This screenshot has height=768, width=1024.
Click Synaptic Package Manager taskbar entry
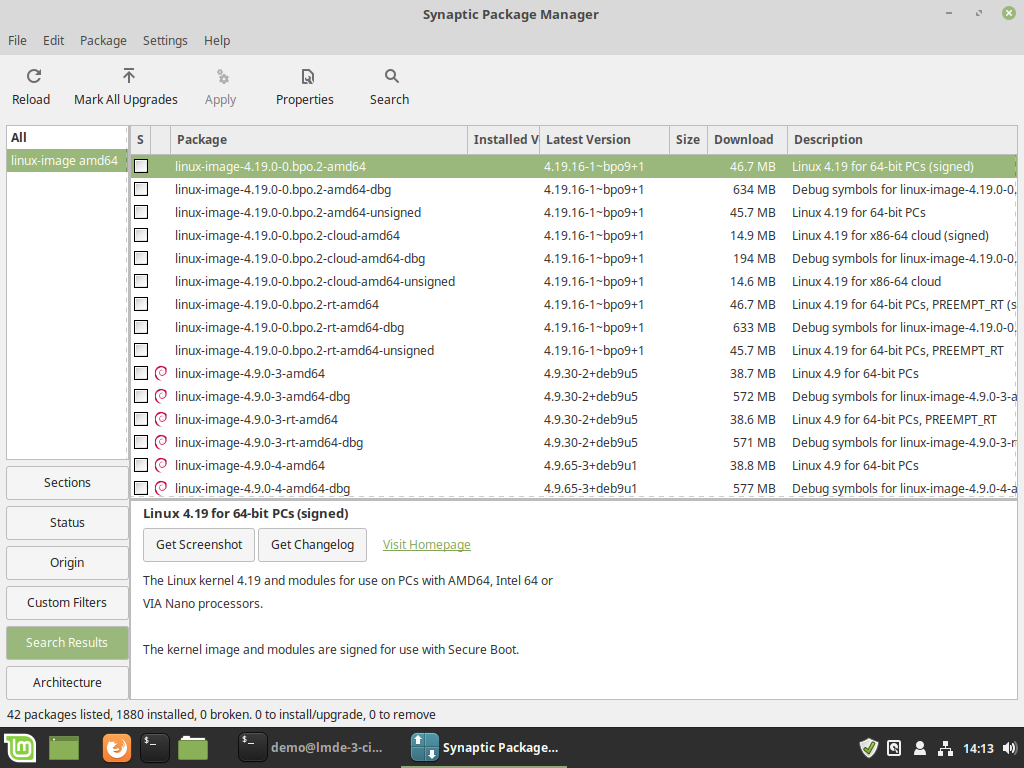tap(485, 748)
